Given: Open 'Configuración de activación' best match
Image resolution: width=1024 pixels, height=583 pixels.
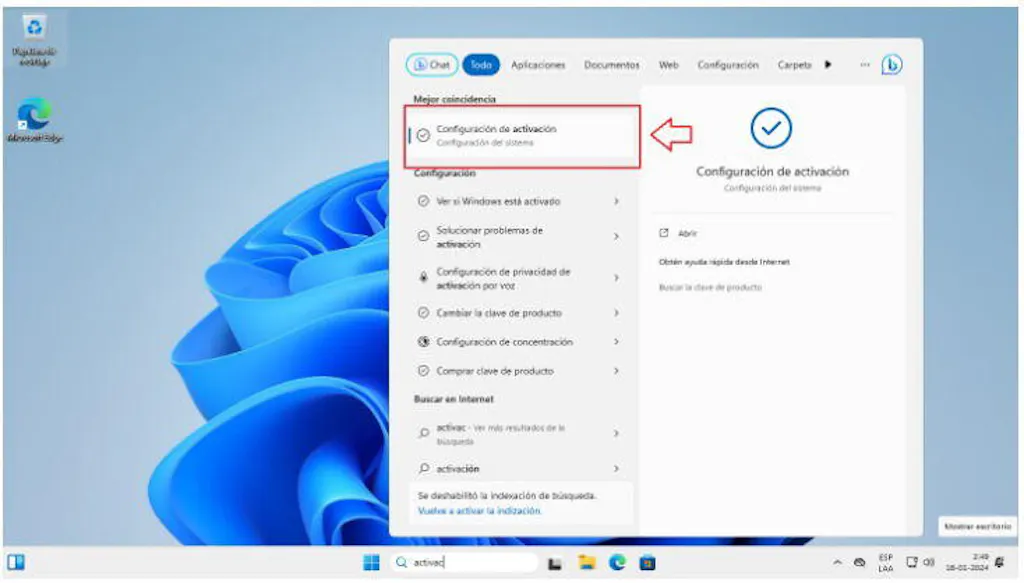Looking at the screenshot, I should (x=520, y=135).
